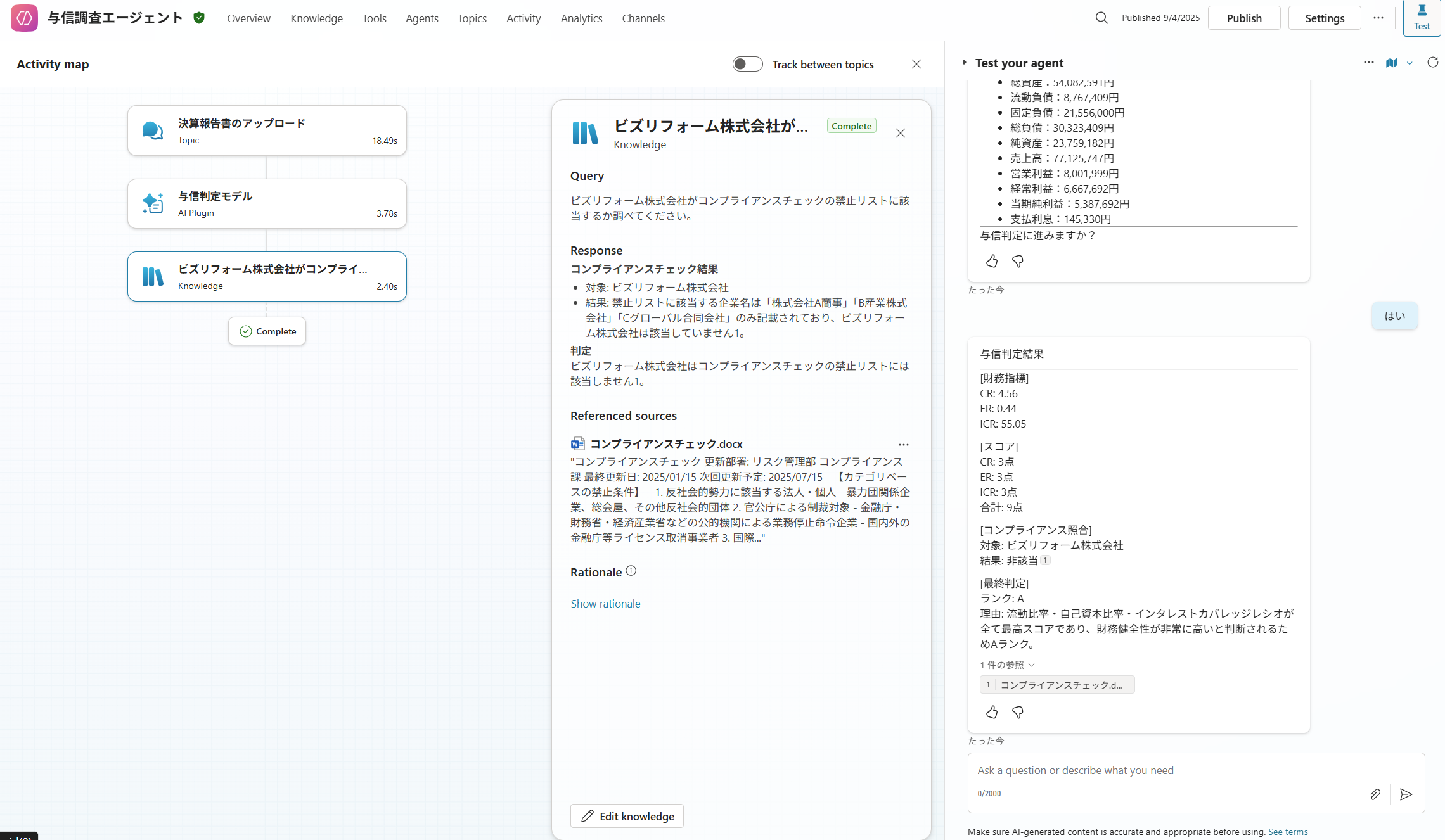Open the Analytics tab
This screenshot has height=840, width=1445.
581,18
